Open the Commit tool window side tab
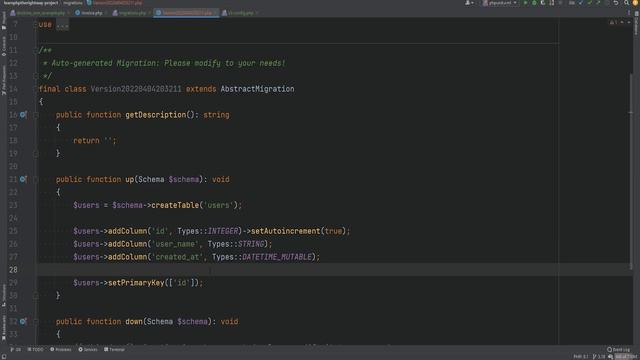640x360 pixels. coord(4,47)
